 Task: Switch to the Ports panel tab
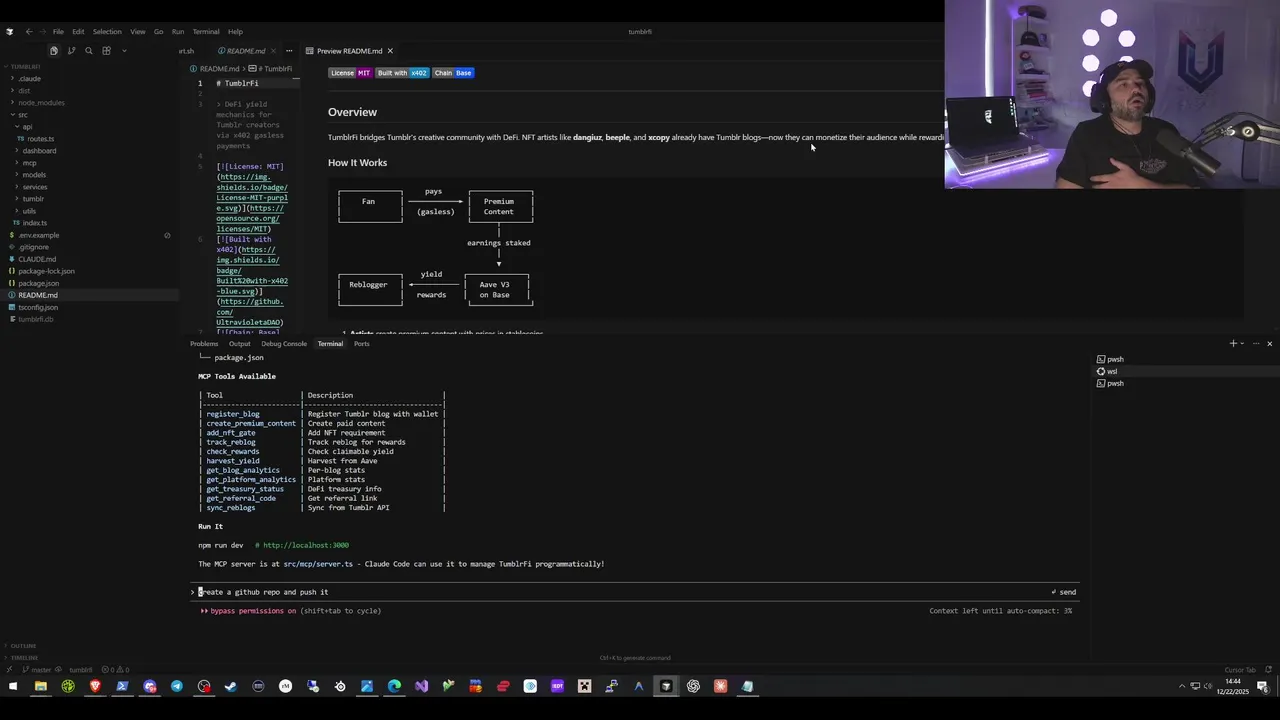[x=361, y=344]
